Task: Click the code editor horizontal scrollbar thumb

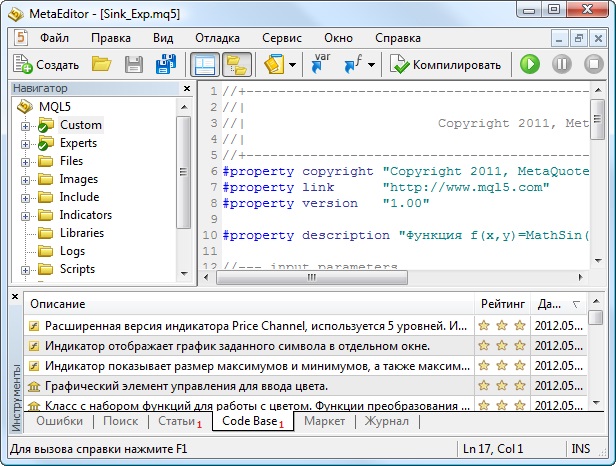Action: tap(312, 277)
